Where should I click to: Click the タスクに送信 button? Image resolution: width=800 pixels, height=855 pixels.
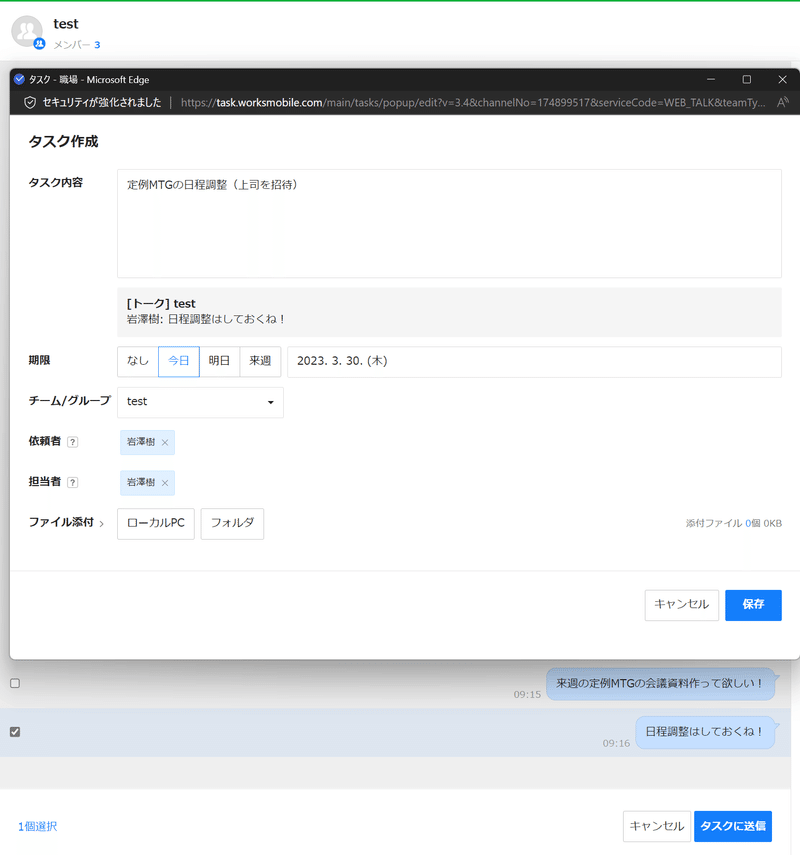pos(733,826)
